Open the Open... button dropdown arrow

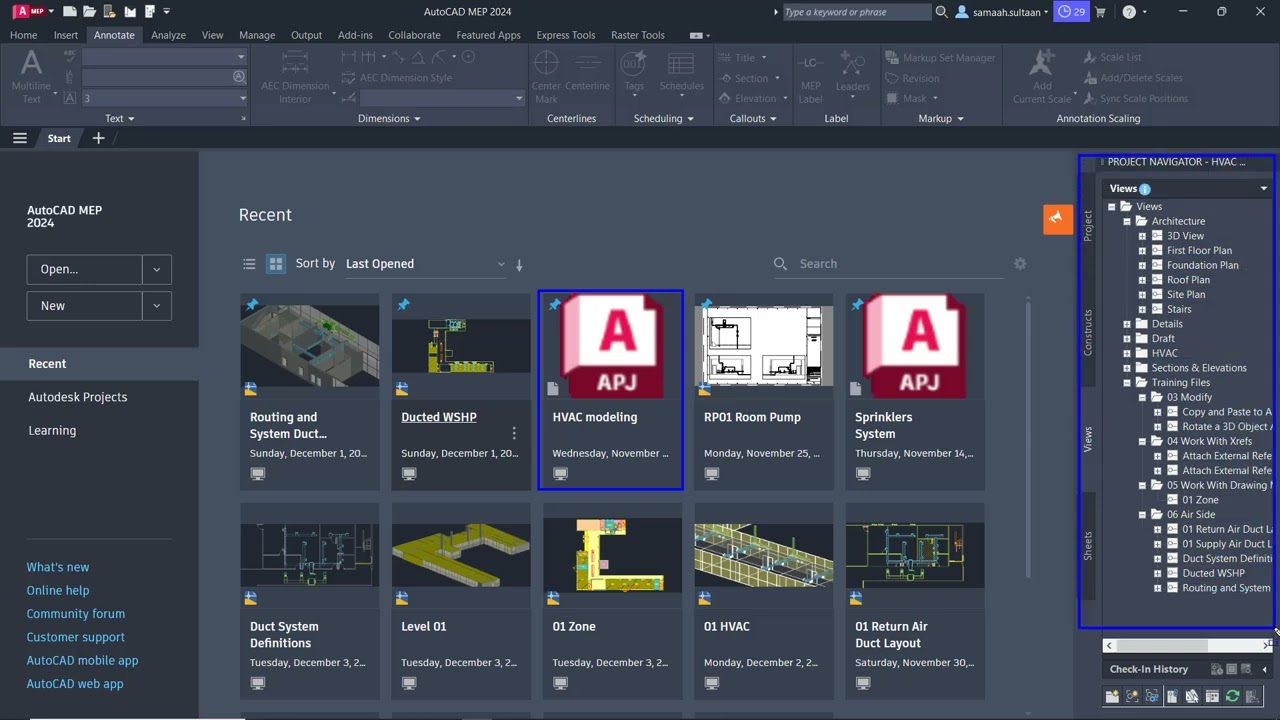pos(157,269)
